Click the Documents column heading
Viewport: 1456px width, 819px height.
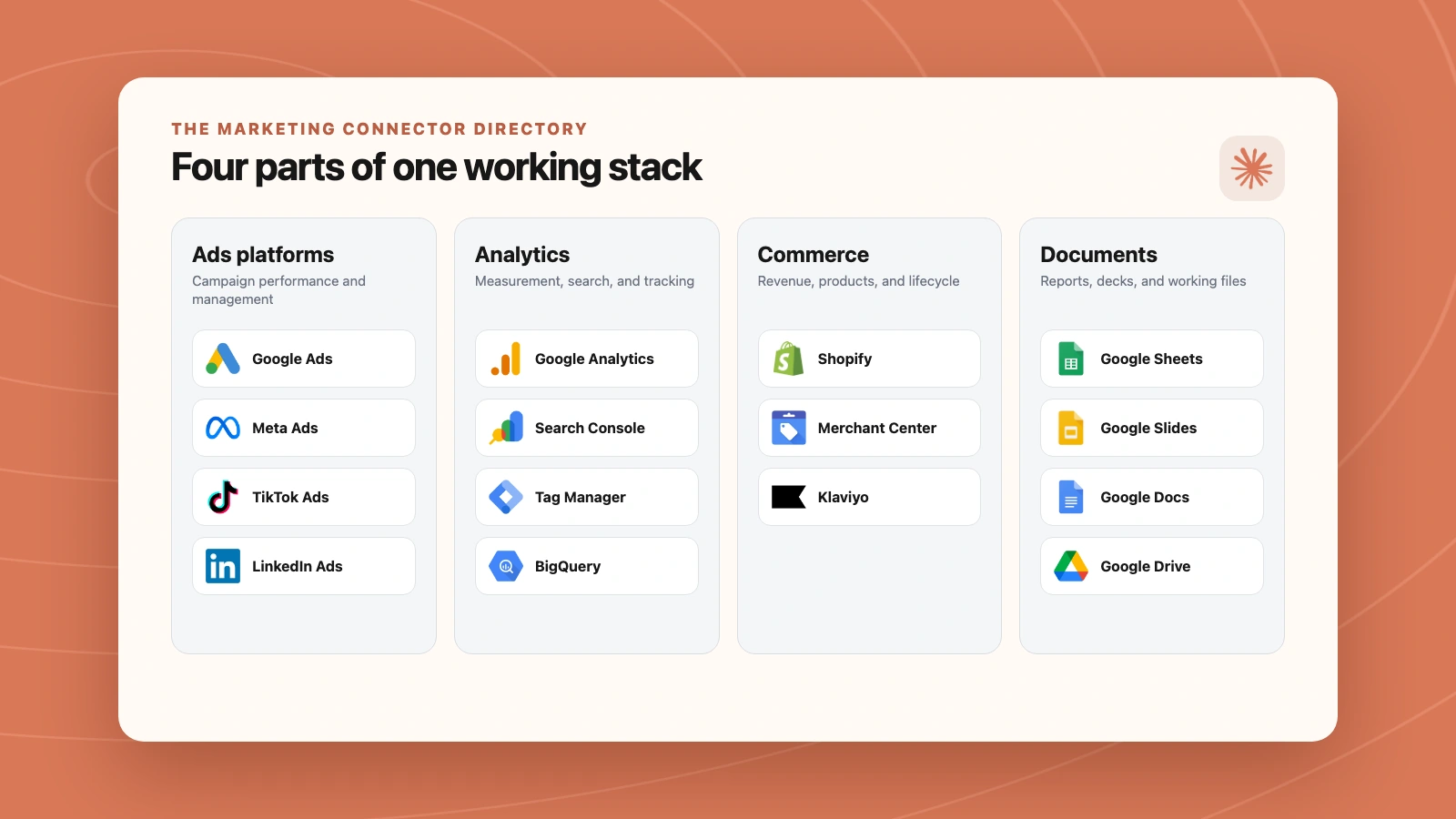coord(1098,255)
